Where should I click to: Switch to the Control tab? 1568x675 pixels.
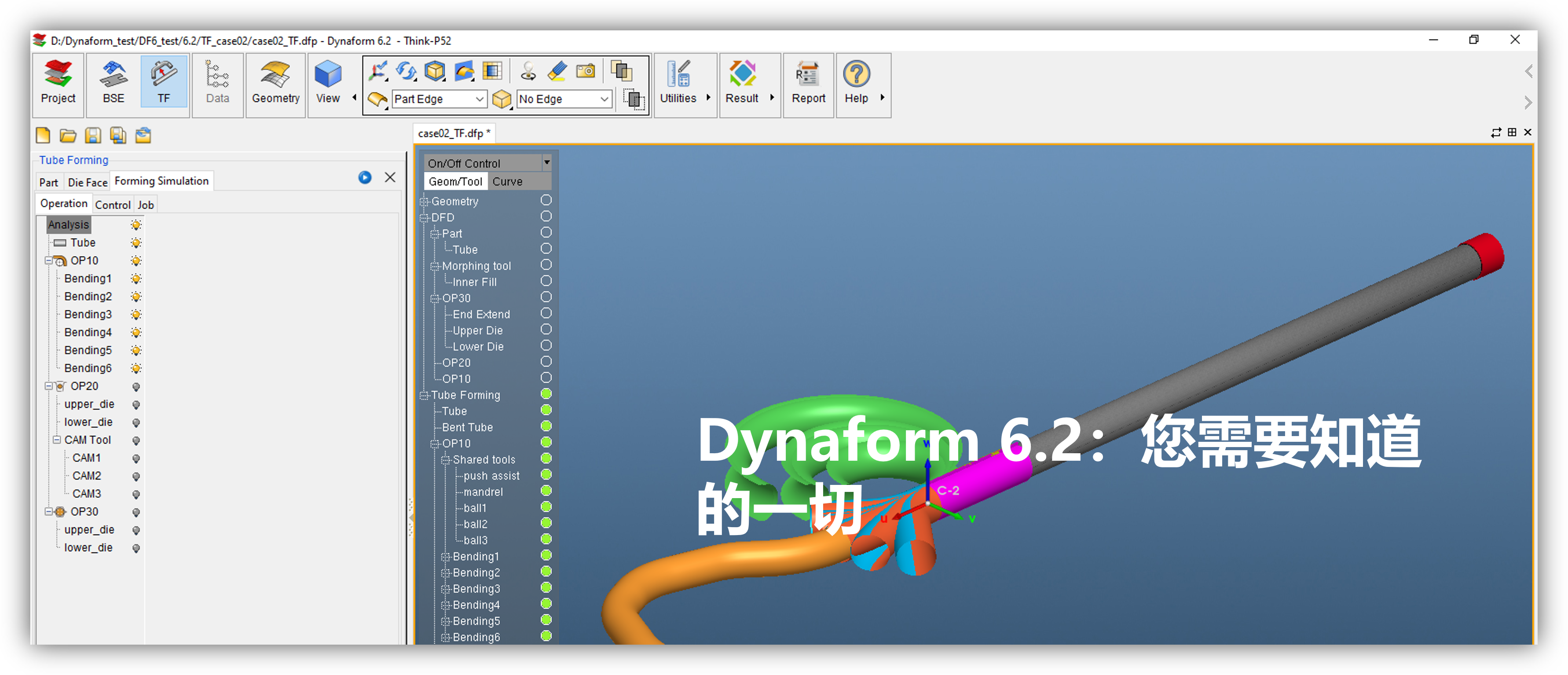pos(113,205)
